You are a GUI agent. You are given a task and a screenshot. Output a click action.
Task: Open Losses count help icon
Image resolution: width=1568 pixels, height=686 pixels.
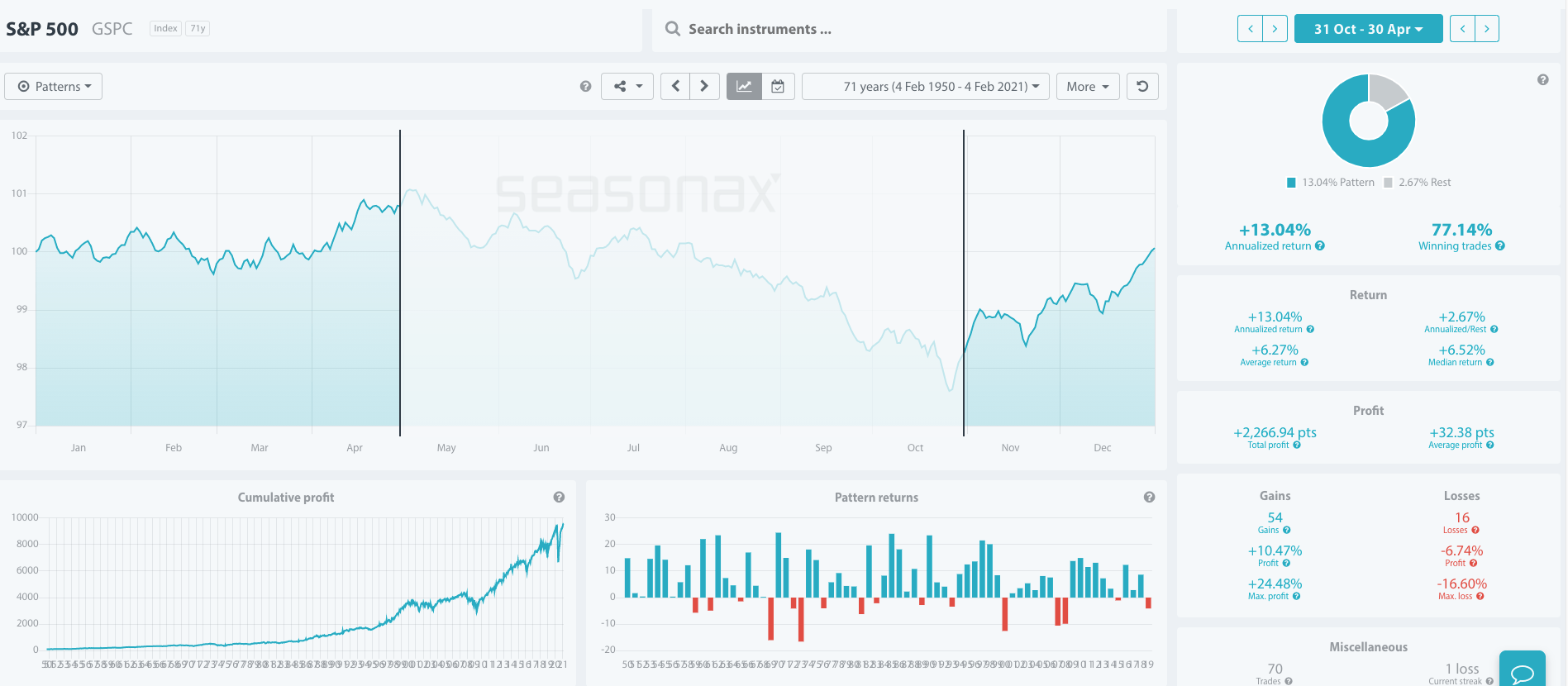pyautogui.click(x=1475, y=531)
